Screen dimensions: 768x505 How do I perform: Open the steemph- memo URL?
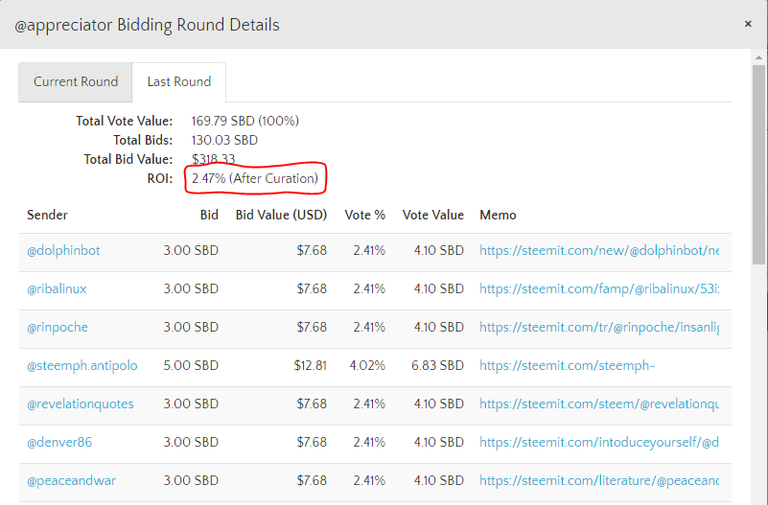[567, 366]
